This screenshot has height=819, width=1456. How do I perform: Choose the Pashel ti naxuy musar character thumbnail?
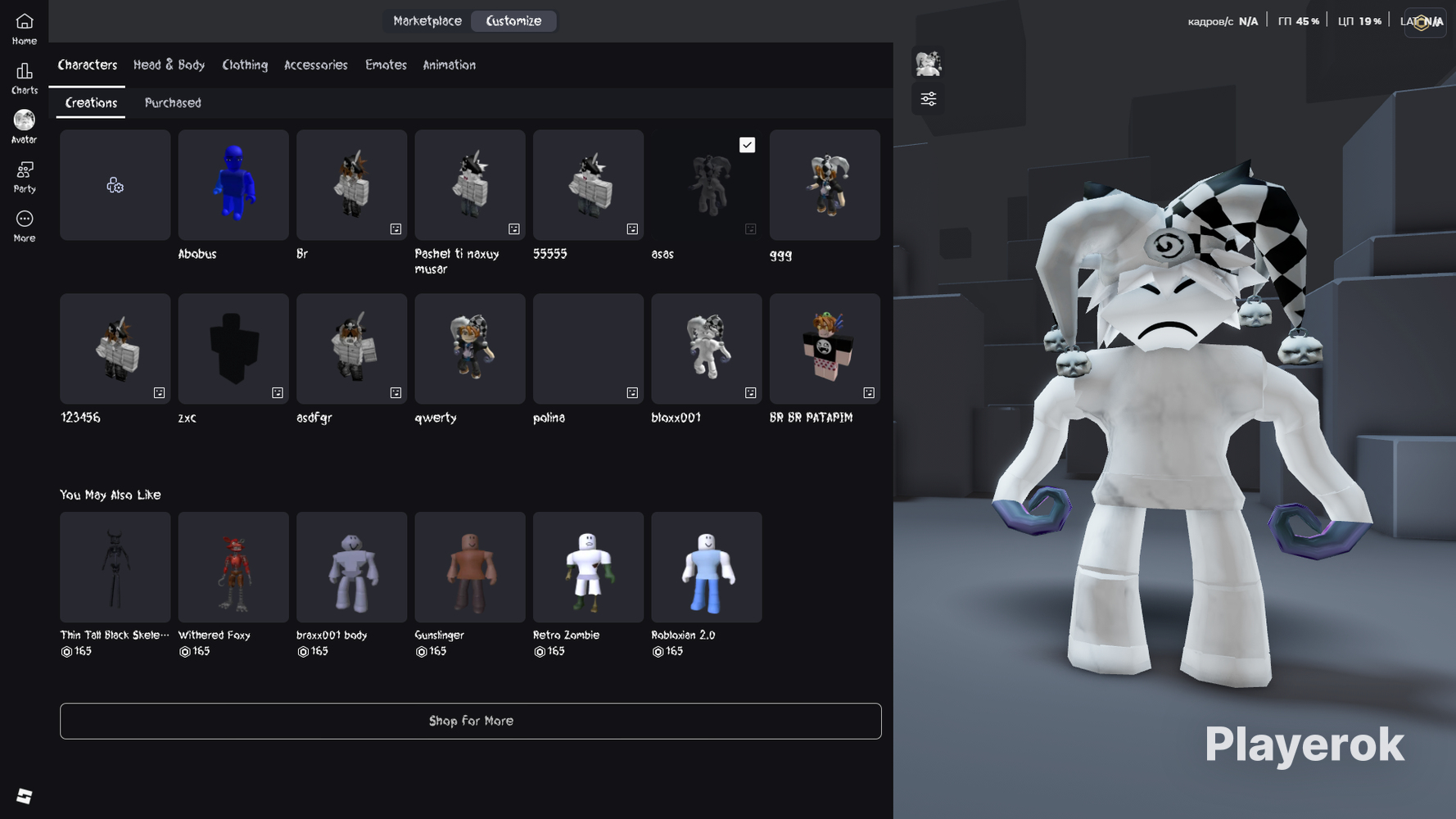[x=470, y=185]
